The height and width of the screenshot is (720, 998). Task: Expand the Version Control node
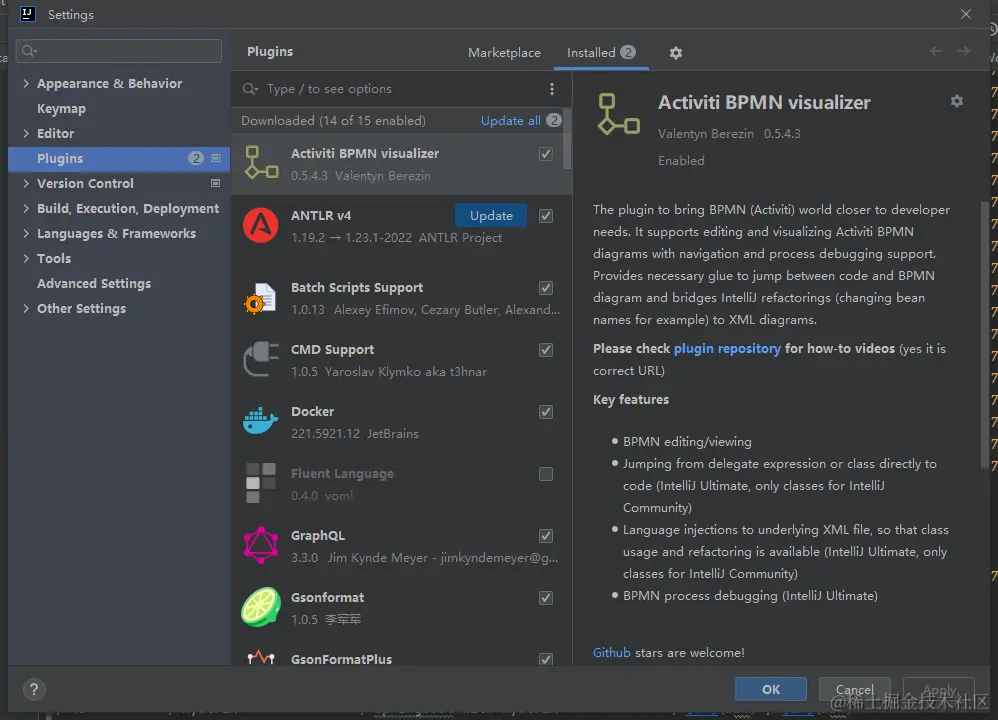(x=26, y=183)
